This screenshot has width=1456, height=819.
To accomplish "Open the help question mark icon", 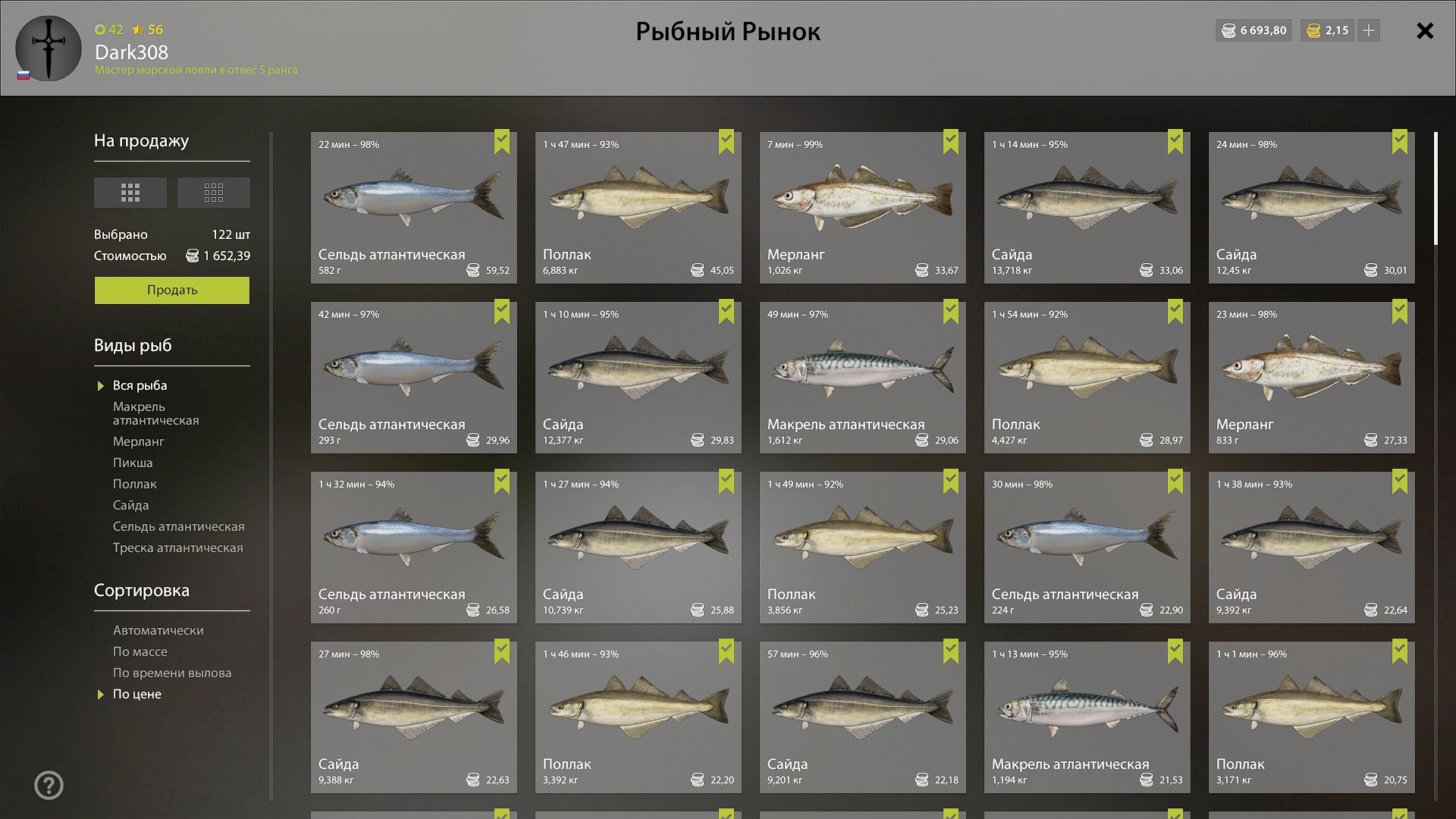I will [49, 786].
